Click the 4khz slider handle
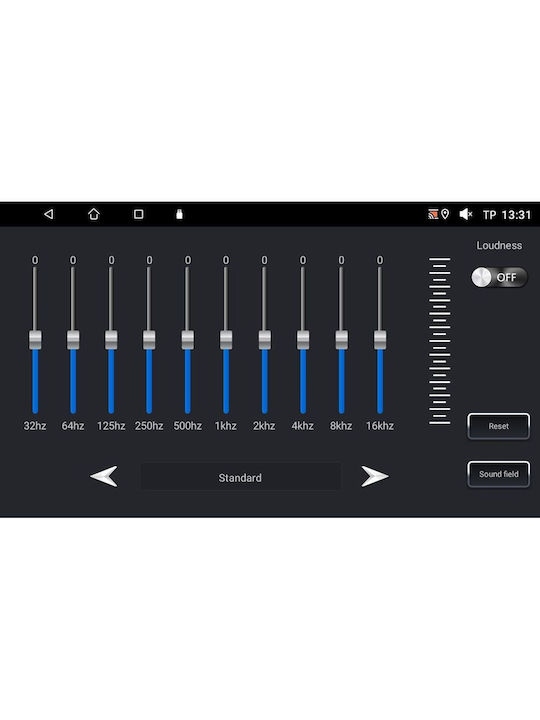The image size is (540, 720). (x=303, y=340)
